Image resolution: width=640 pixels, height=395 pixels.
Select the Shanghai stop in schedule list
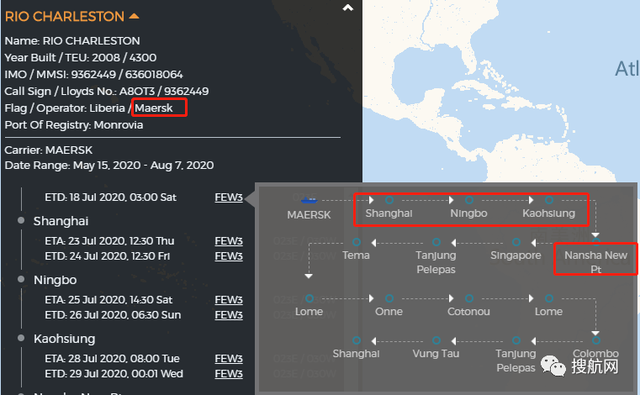pos(61,221)
